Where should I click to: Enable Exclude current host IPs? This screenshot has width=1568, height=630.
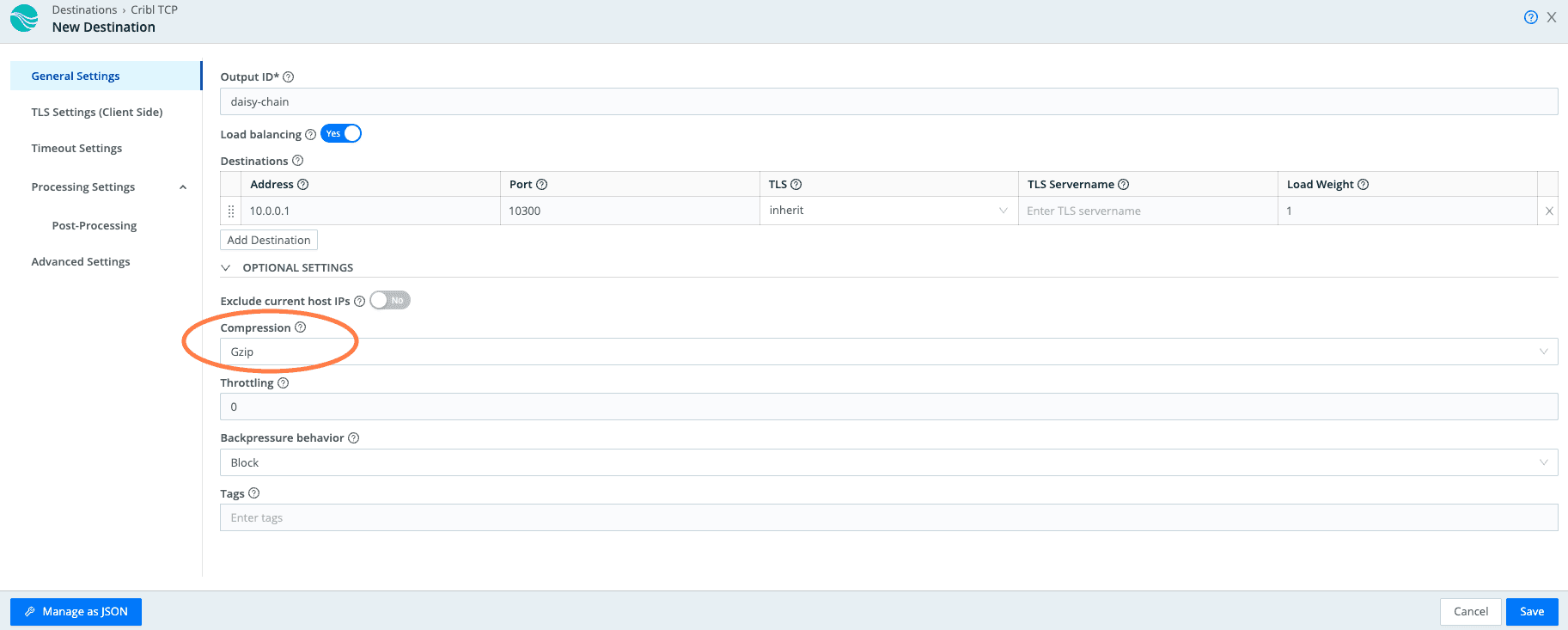(390, 300)
